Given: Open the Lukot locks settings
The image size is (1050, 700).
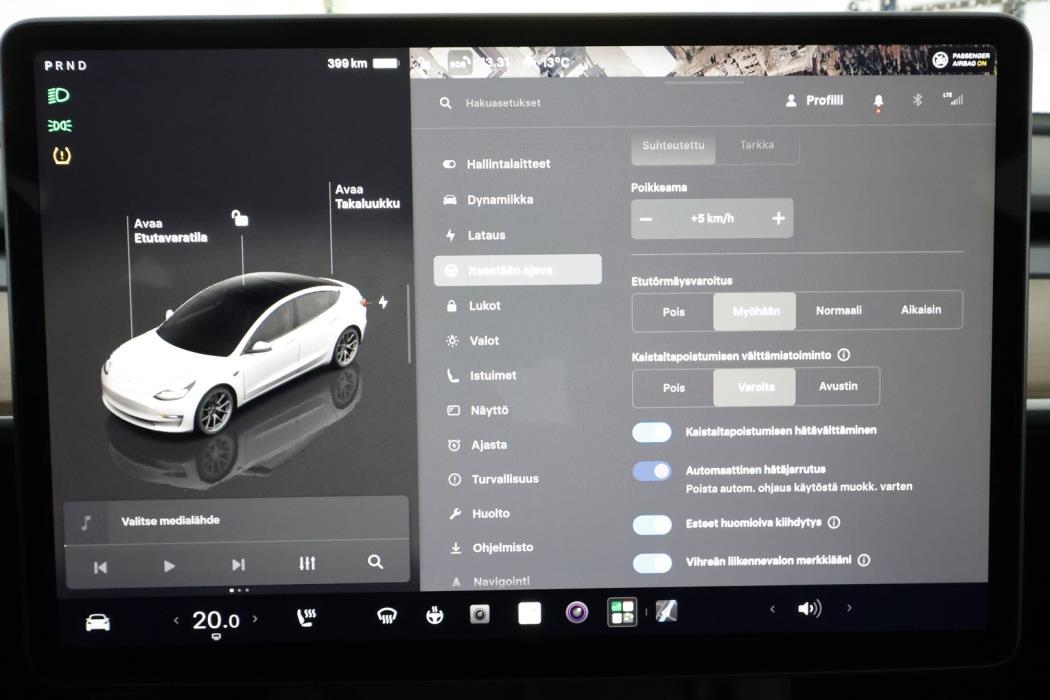Looking at the screenshot, I should click(x=473, y=305).
